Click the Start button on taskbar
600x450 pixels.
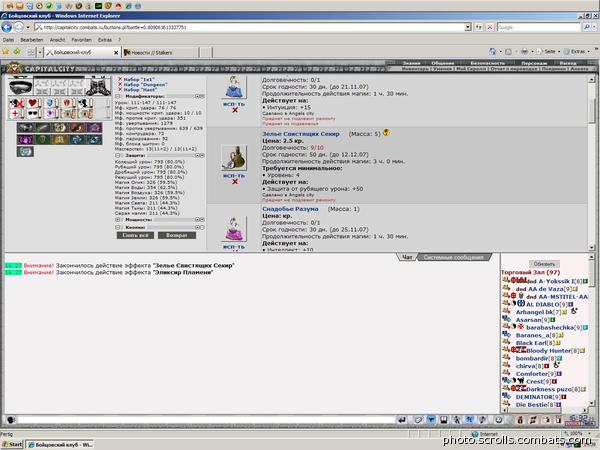tap(13, 444)
